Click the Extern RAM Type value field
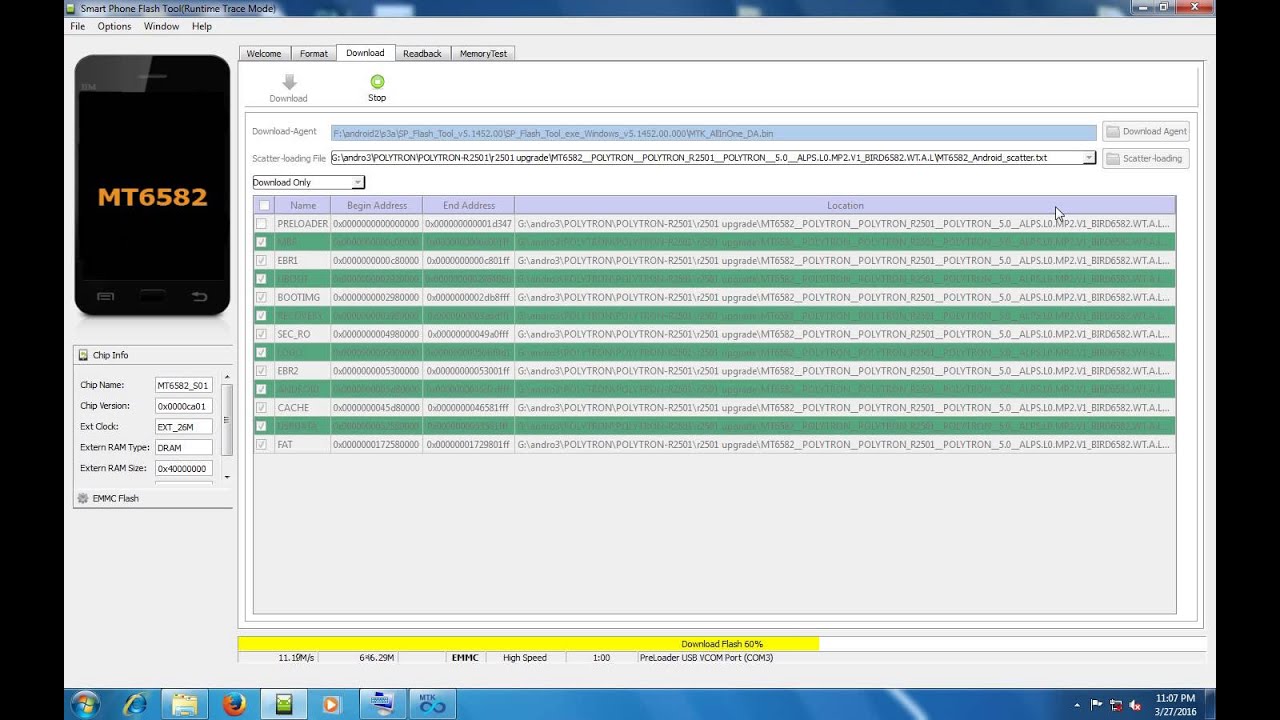Screen dimensions: 1280x720 coord(183,447)
